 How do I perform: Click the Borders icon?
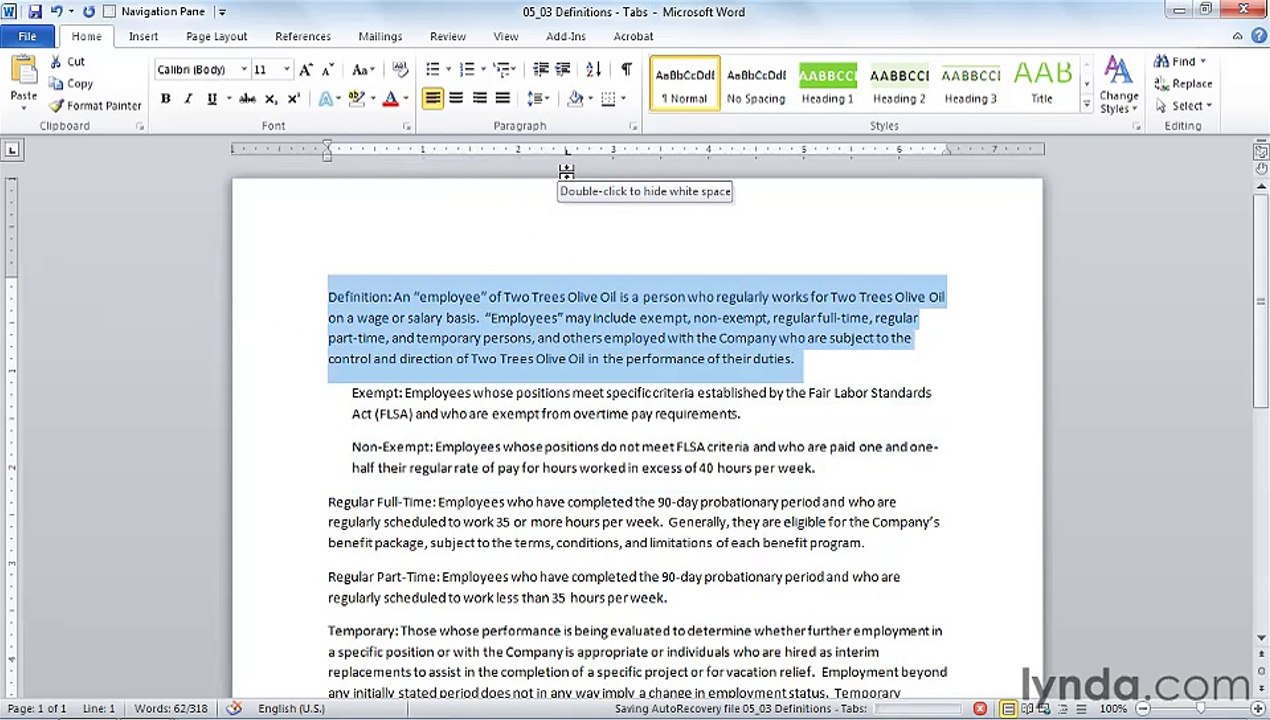click(606, 98)
